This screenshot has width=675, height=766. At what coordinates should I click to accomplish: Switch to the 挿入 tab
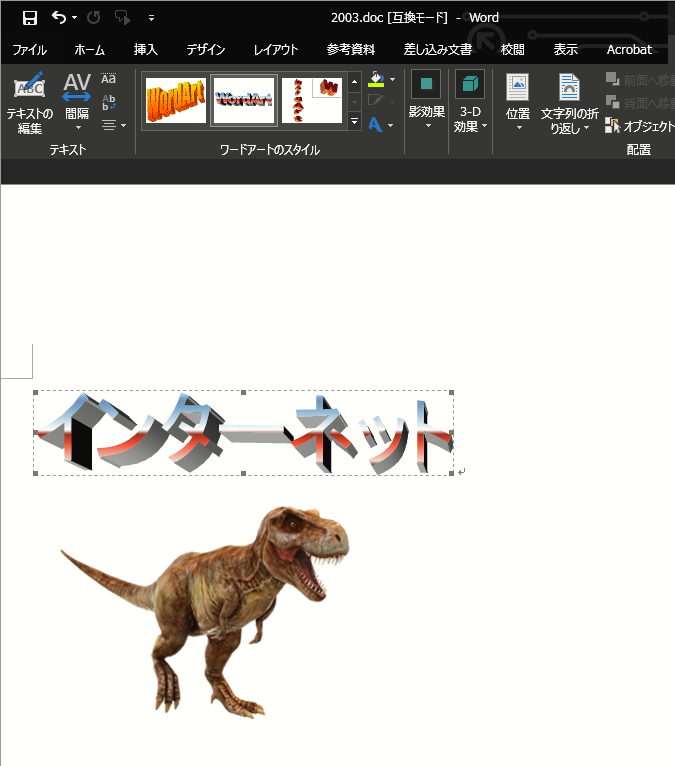(x=146, y=49)
